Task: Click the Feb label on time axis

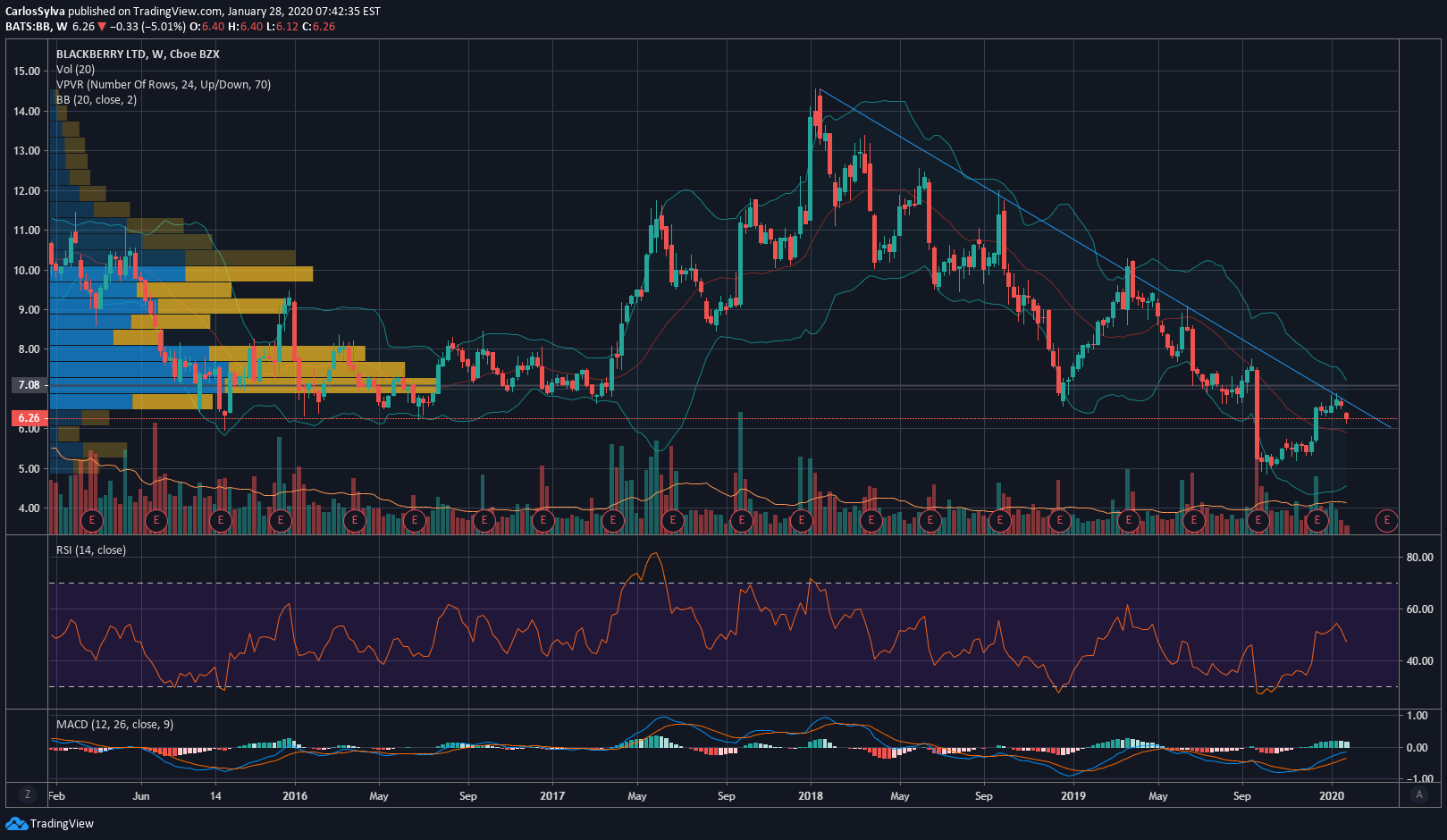Action: pyautogui.click(x=56, y=795)
